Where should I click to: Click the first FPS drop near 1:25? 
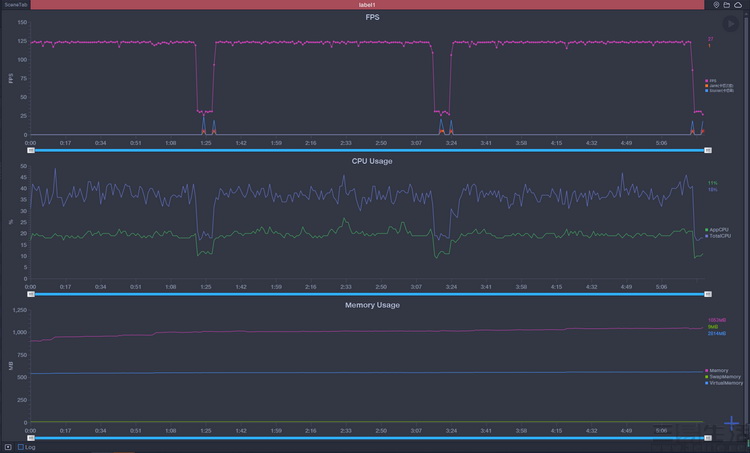click(x=205, y=111)
